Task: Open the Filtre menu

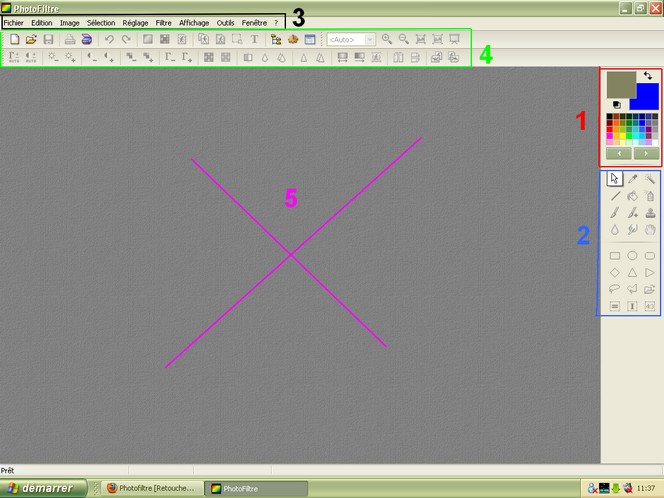Action: point(164,22)
